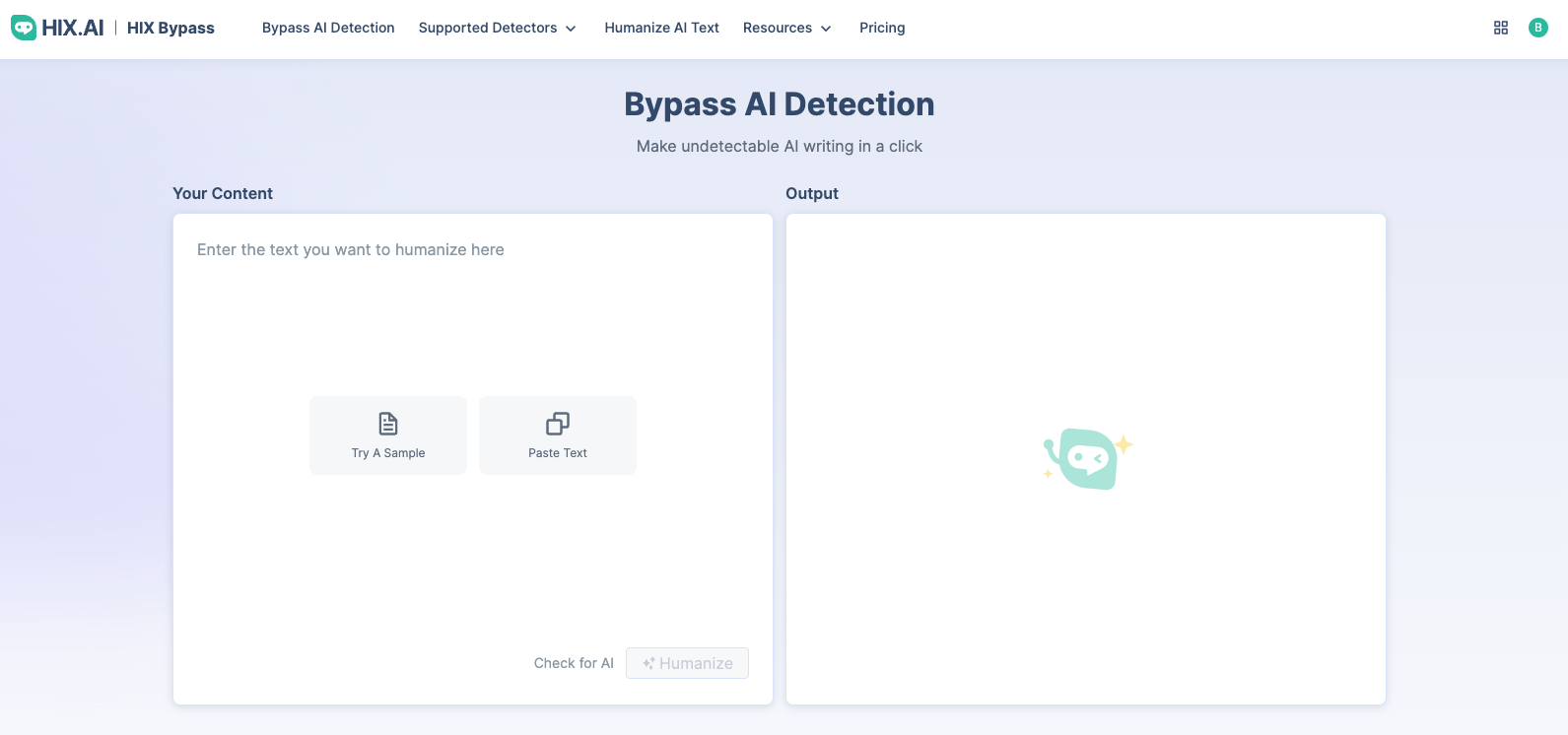The height and width of the screenshot is (735, 1568).
Task: Click the 'Bypass AI Detection' heading
Action: point(780,104)
